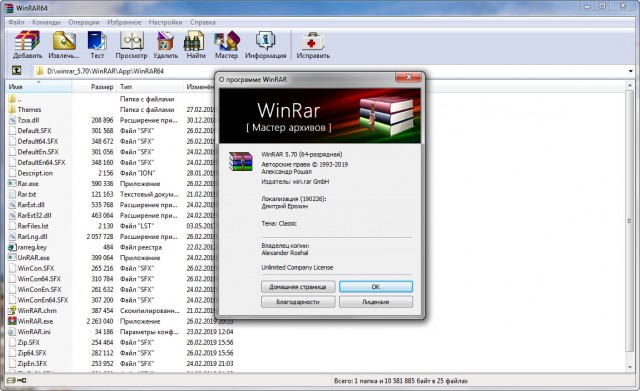Viewport: 640px width, 391px height.
Task: Click the Домашняя страница button
Action: click(x=298, y=287)
